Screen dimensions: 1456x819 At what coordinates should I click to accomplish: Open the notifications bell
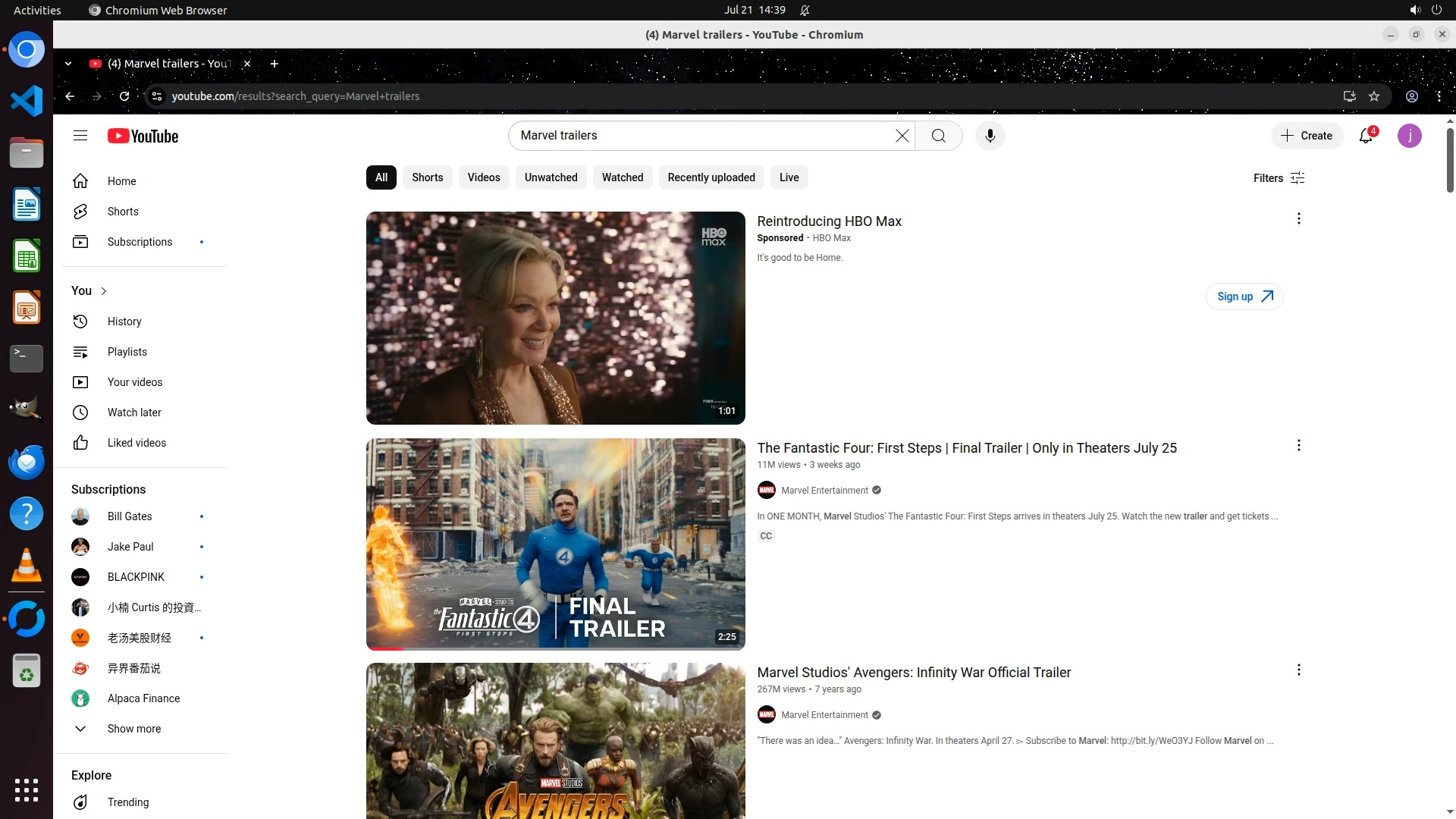click(1366, 136)
